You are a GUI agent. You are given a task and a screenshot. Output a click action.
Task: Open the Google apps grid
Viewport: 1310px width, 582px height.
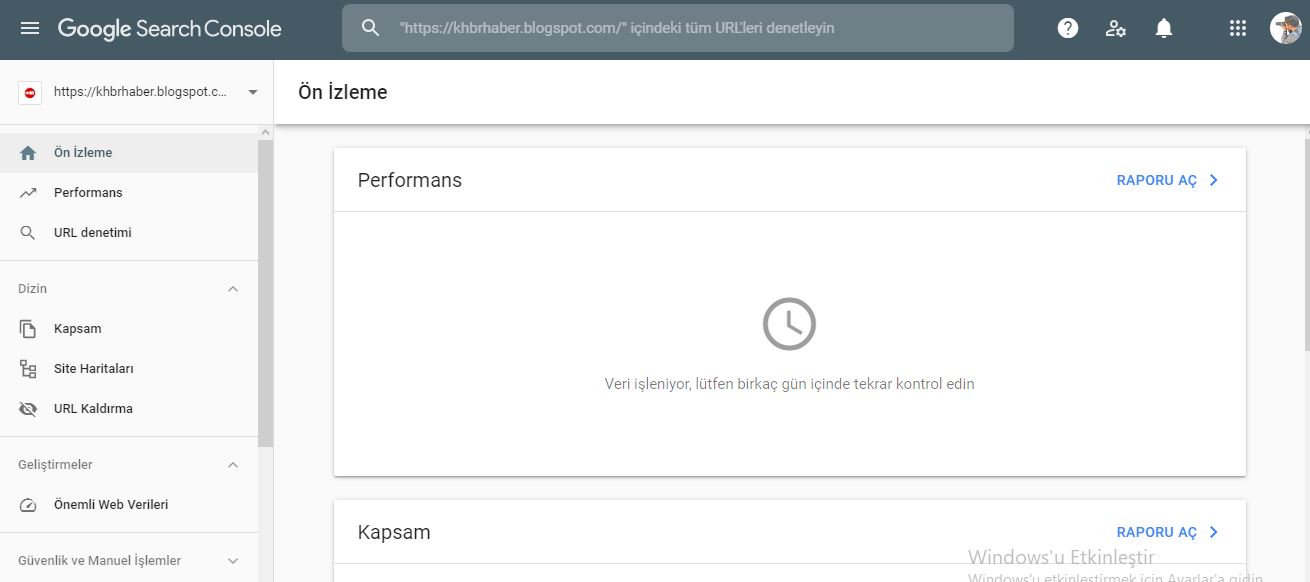[1238, 28]
